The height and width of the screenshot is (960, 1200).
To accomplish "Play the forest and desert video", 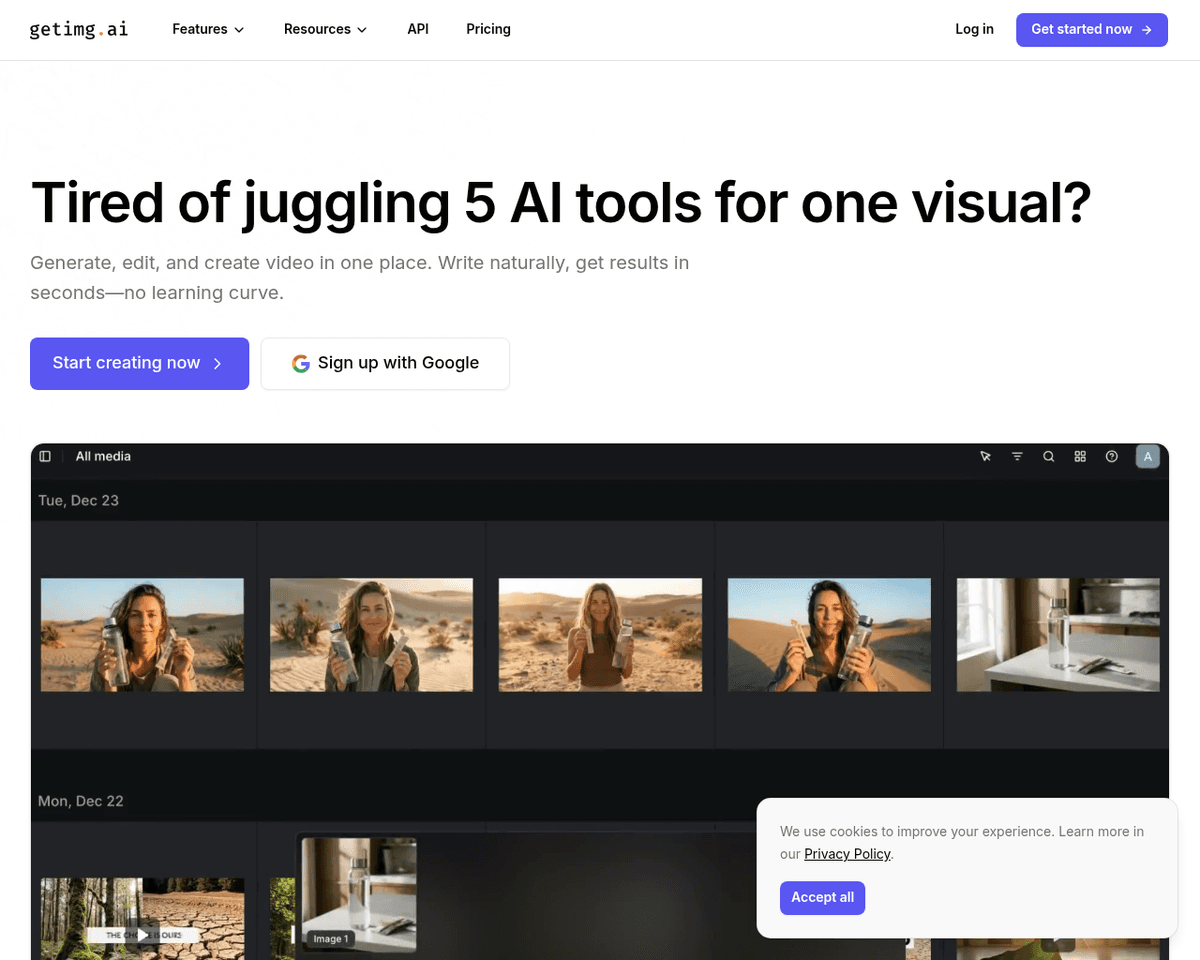I will (x=143, y=935).
